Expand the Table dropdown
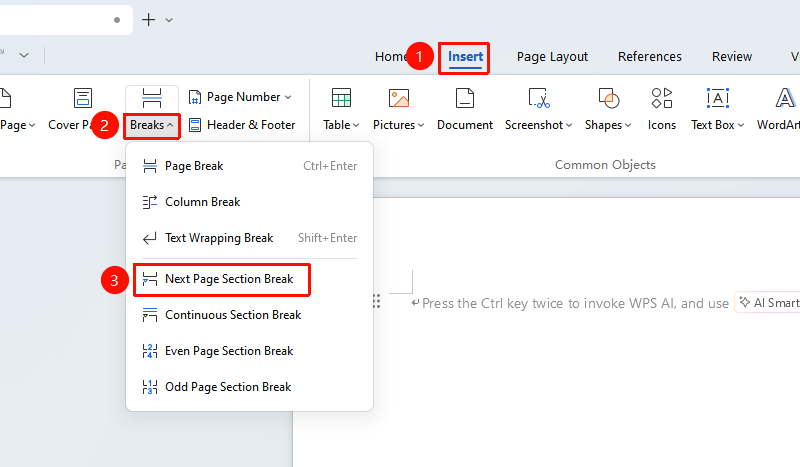Screen dimensions: 800x467 click(x=356, y=125)
